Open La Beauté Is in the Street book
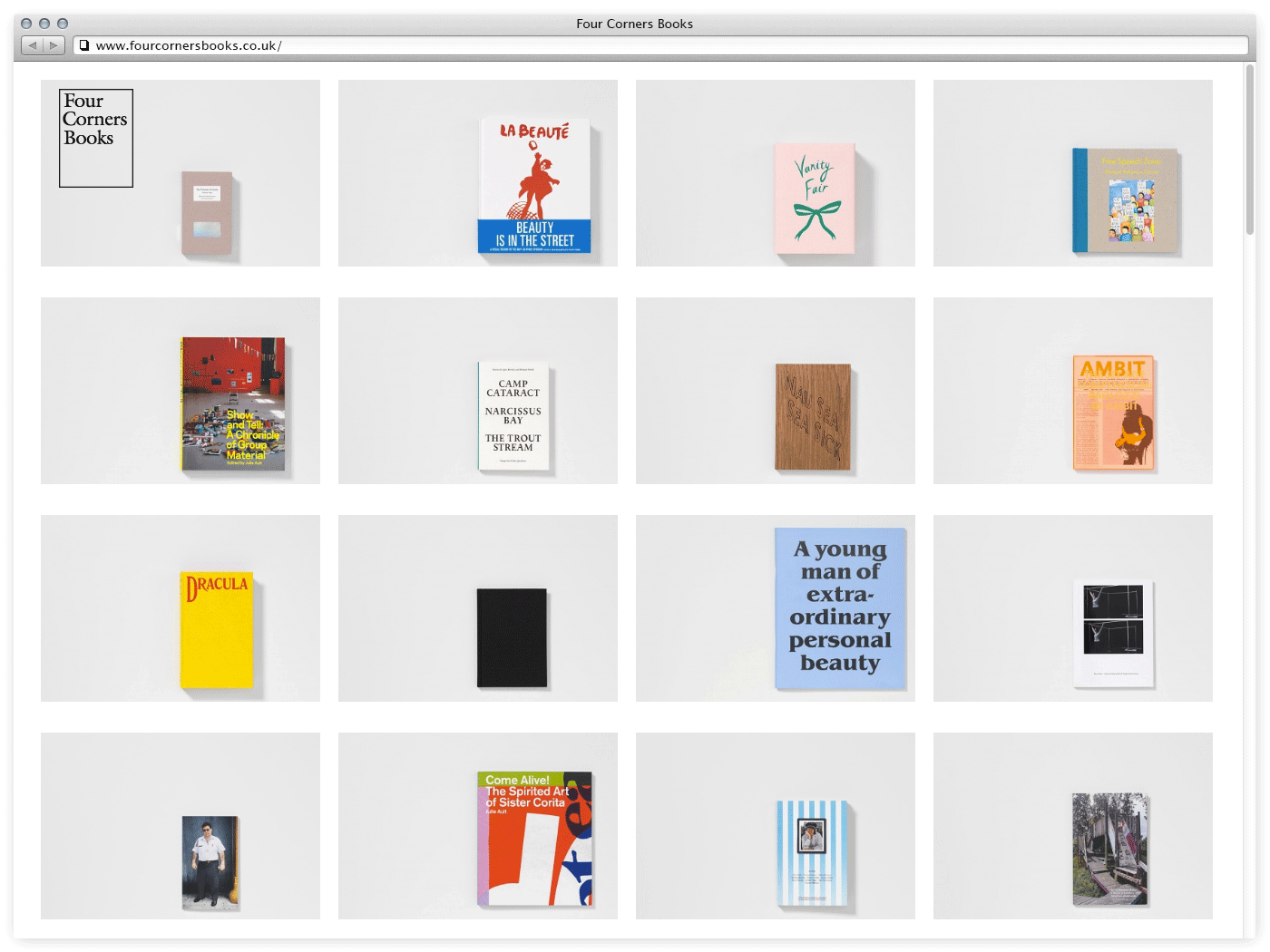The height and width of the screenshot is (952, 1270). click(x=534, y=186)
